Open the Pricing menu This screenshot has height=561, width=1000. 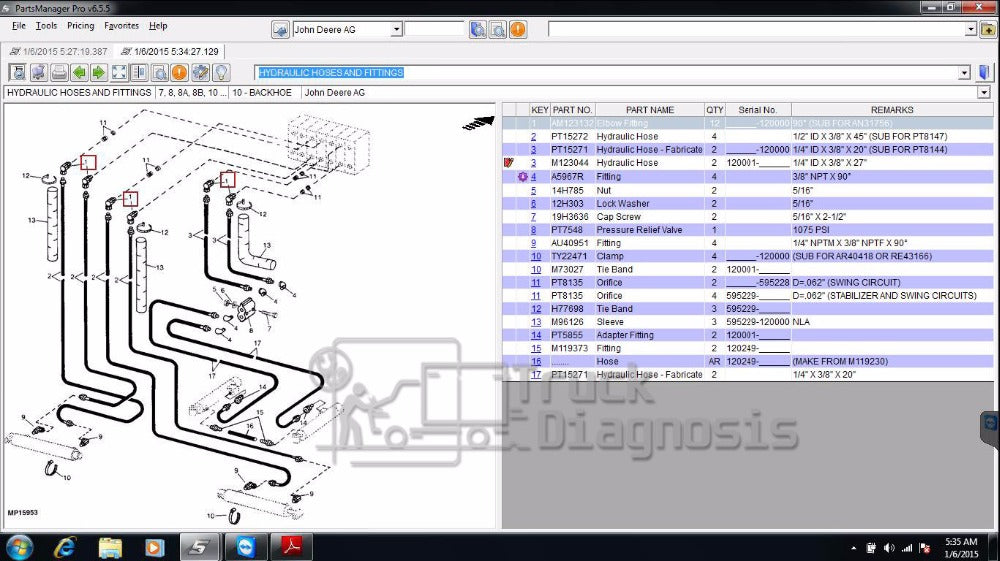[x=80, y=26]
